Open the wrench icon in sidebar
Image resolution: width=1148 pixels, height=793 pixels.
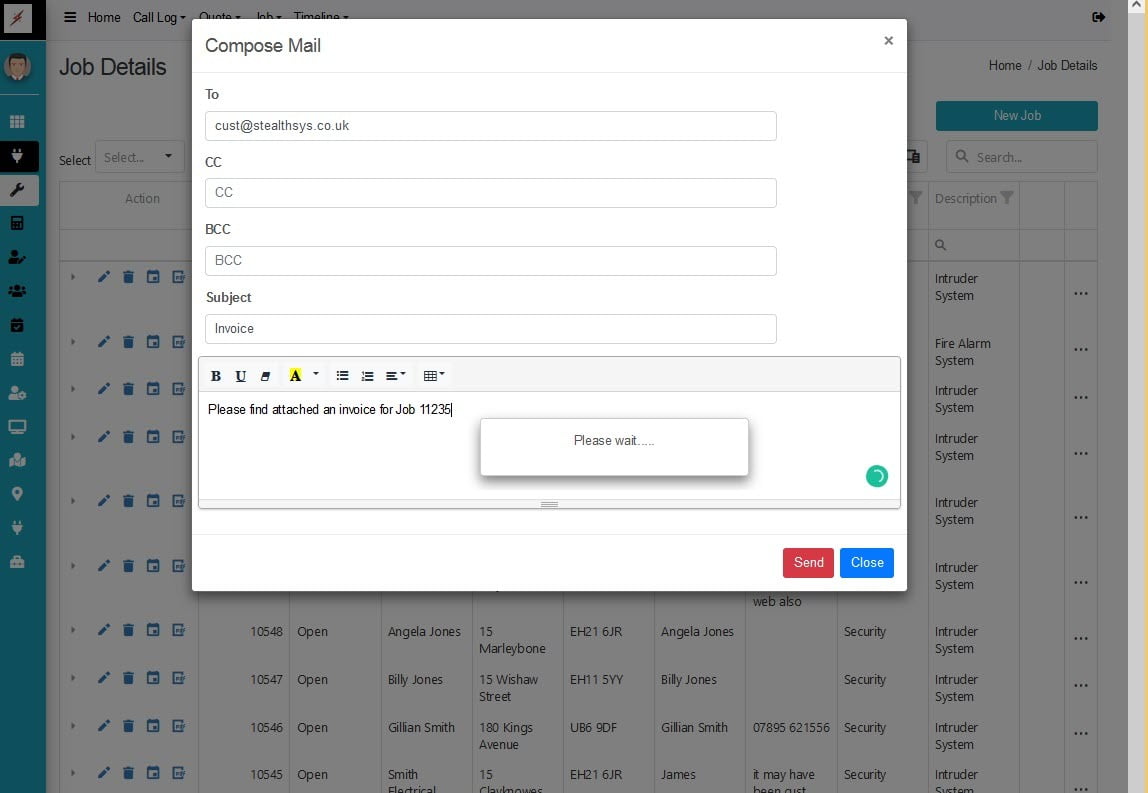(x=17, y=190)
